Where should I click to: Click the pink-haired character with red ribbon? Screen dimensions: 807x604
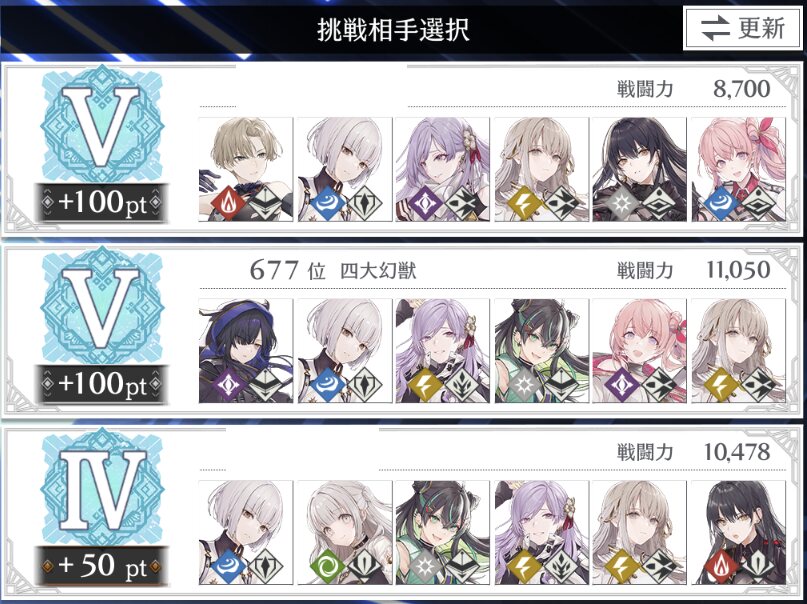click(x=739, y=169)
